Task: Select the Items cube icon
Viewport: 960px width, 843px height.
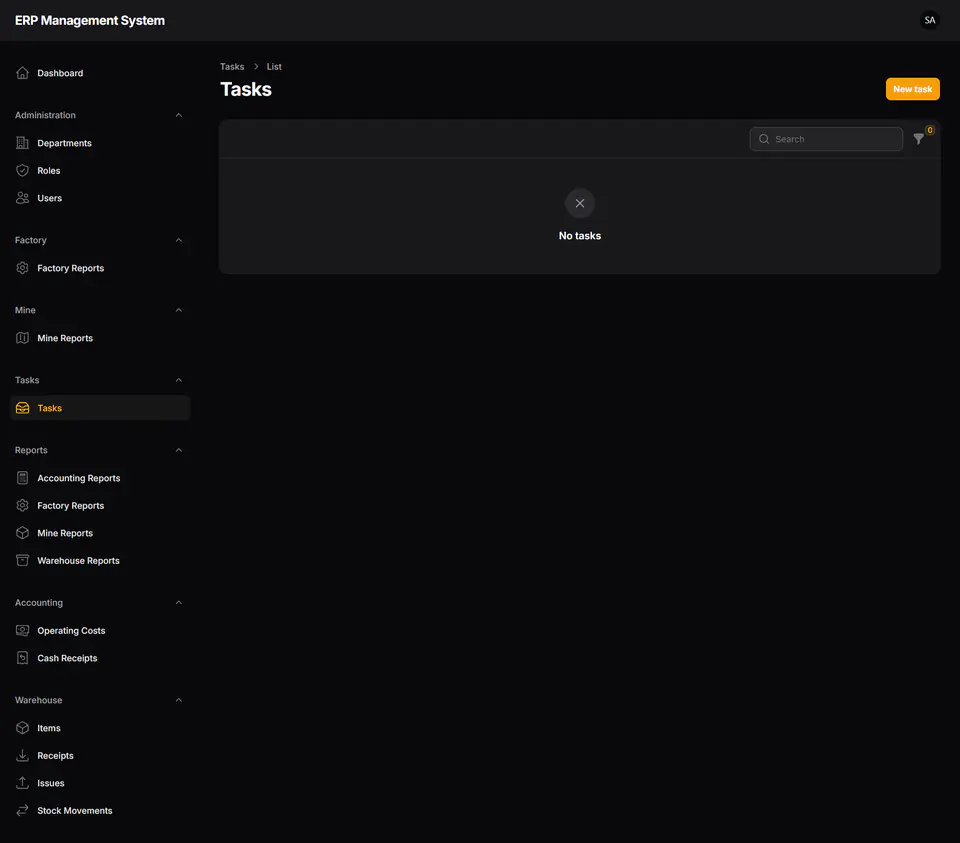Action: pos(23,727)
